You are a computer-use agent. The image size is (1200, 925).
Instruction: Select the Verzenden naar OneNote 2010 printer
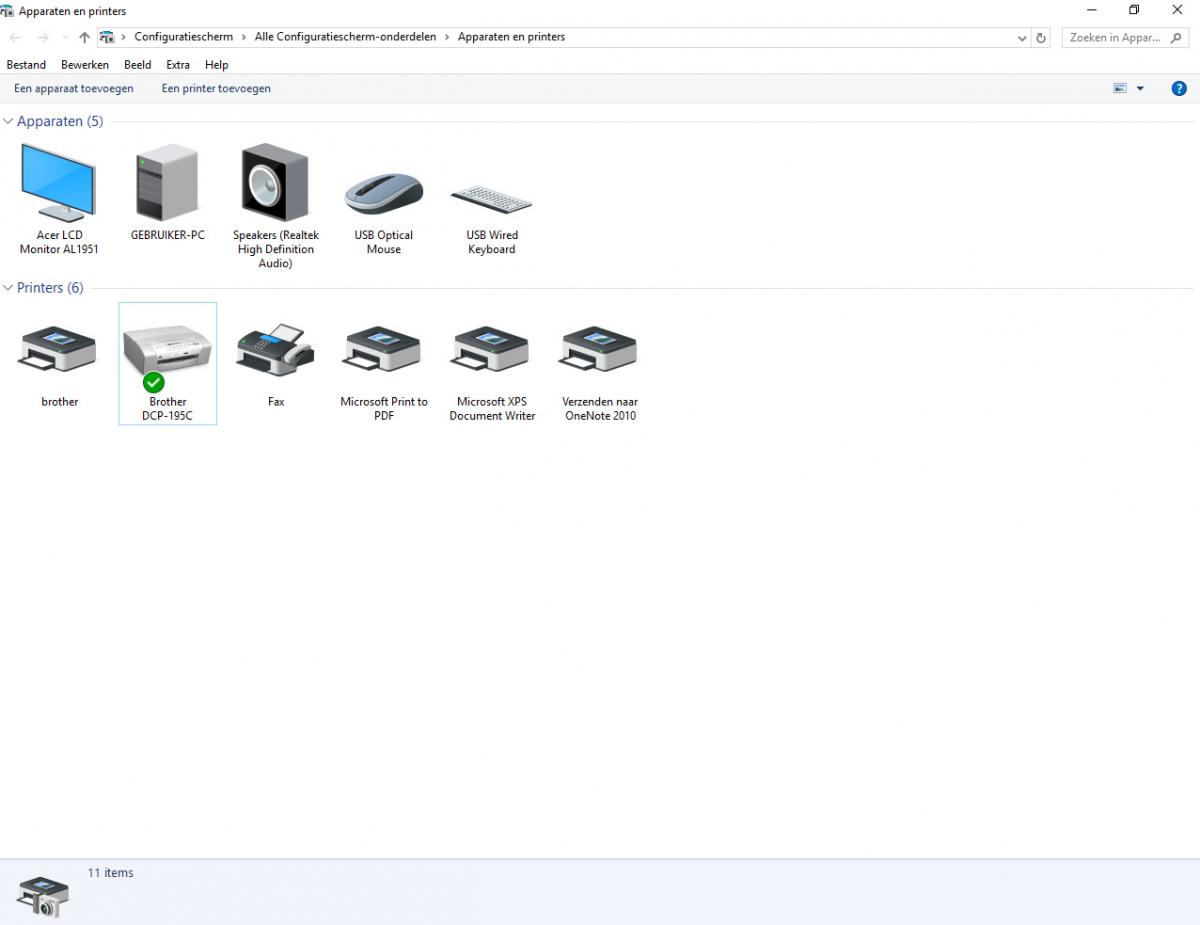tap(600, 371)
